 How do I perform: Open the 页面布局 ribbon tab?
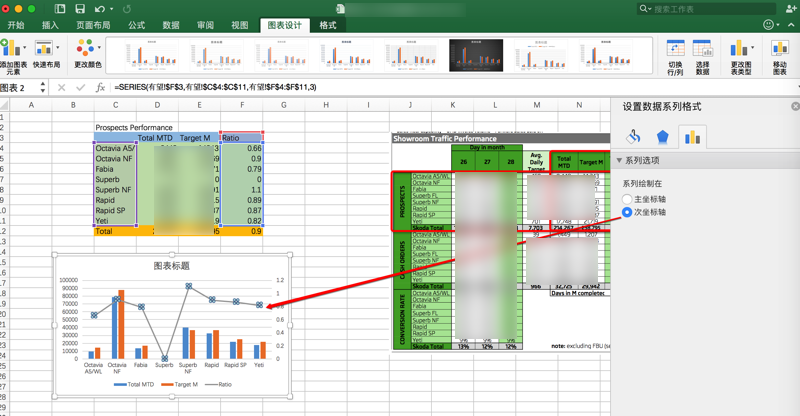[x=93, y=25]
